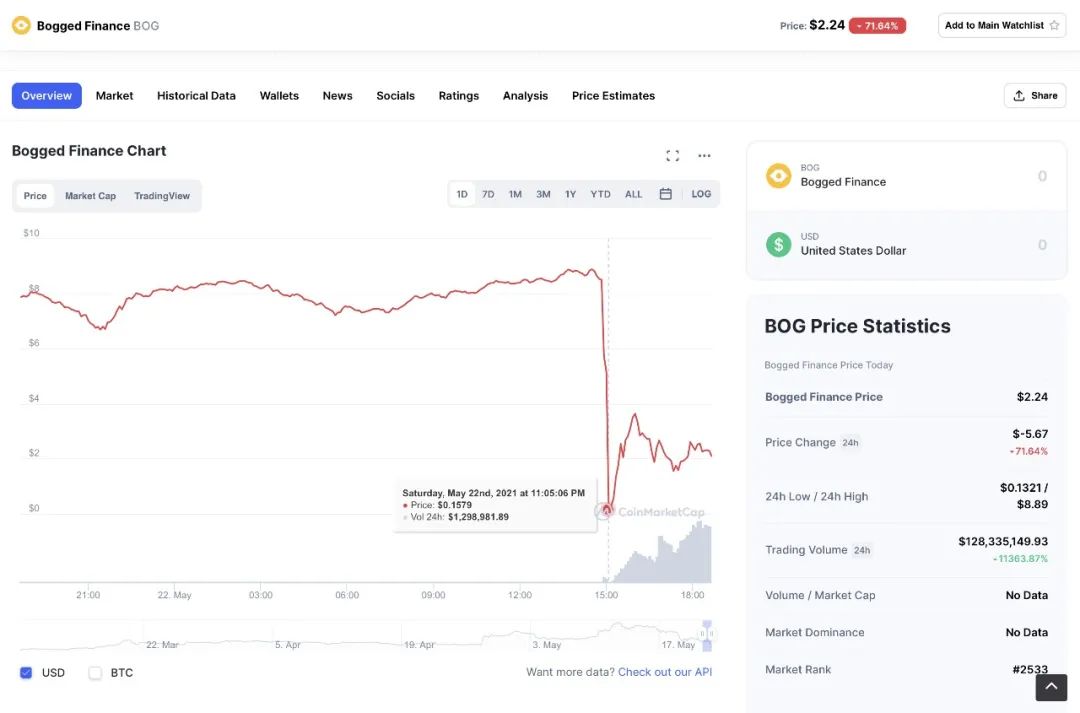Click the range slider handle on the mini chart

tap(706, 634)
